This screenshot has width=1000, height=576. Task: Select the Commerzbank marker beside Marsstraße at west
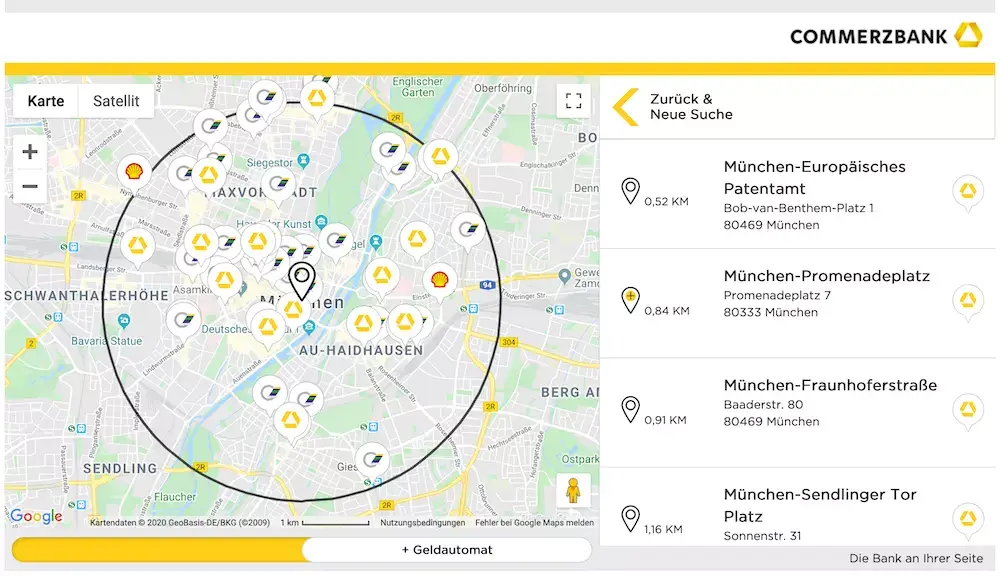tap(138, 246)
